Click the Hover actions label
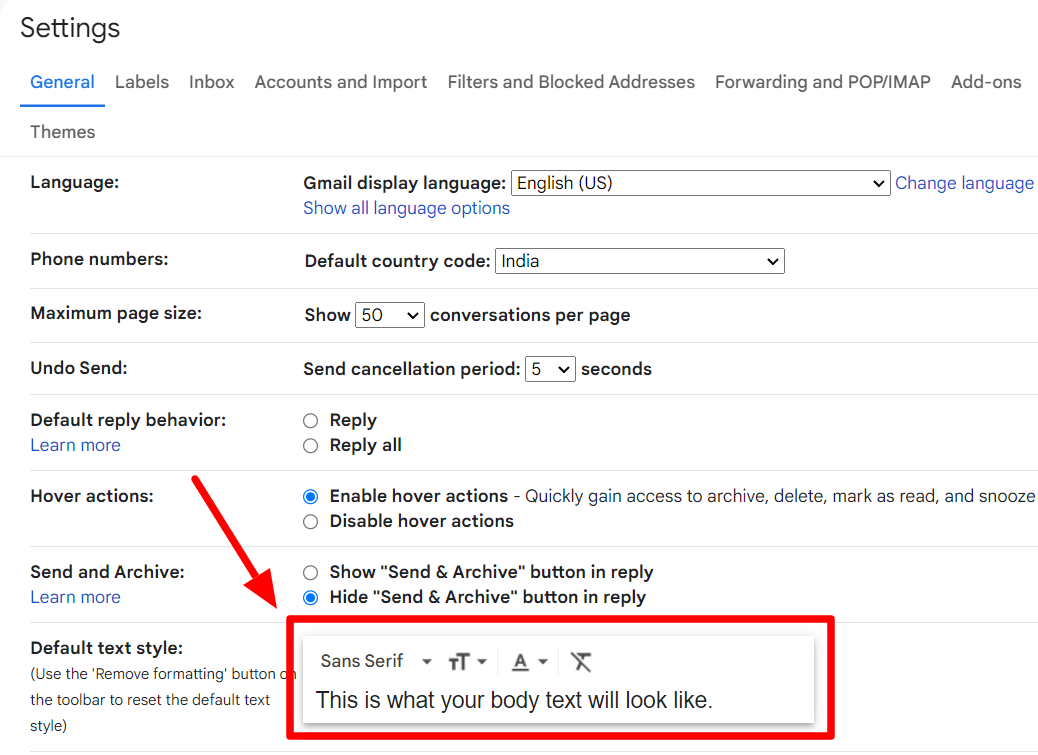Viewport: 1038px width, 755px height. pos(92,496)
